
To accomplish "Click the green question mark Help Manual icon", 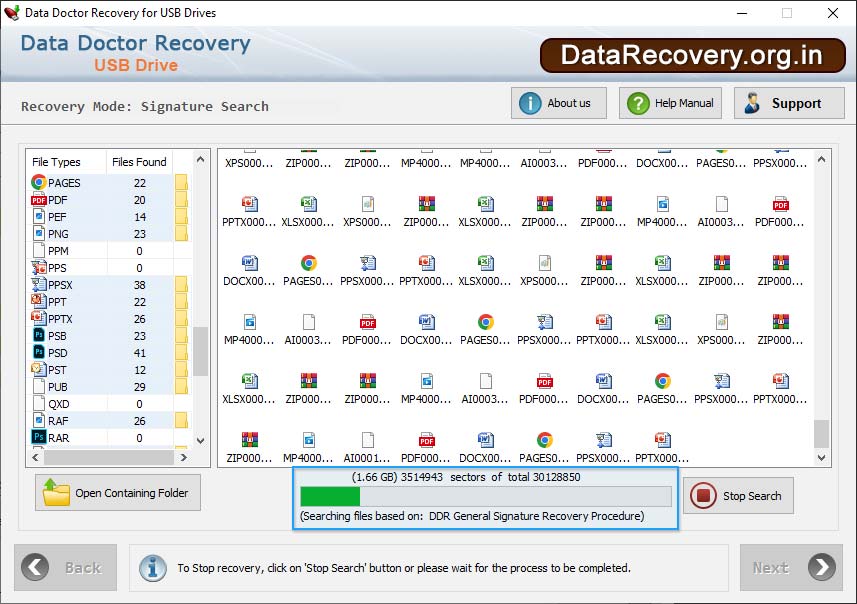I will click(x=638, y=103).
